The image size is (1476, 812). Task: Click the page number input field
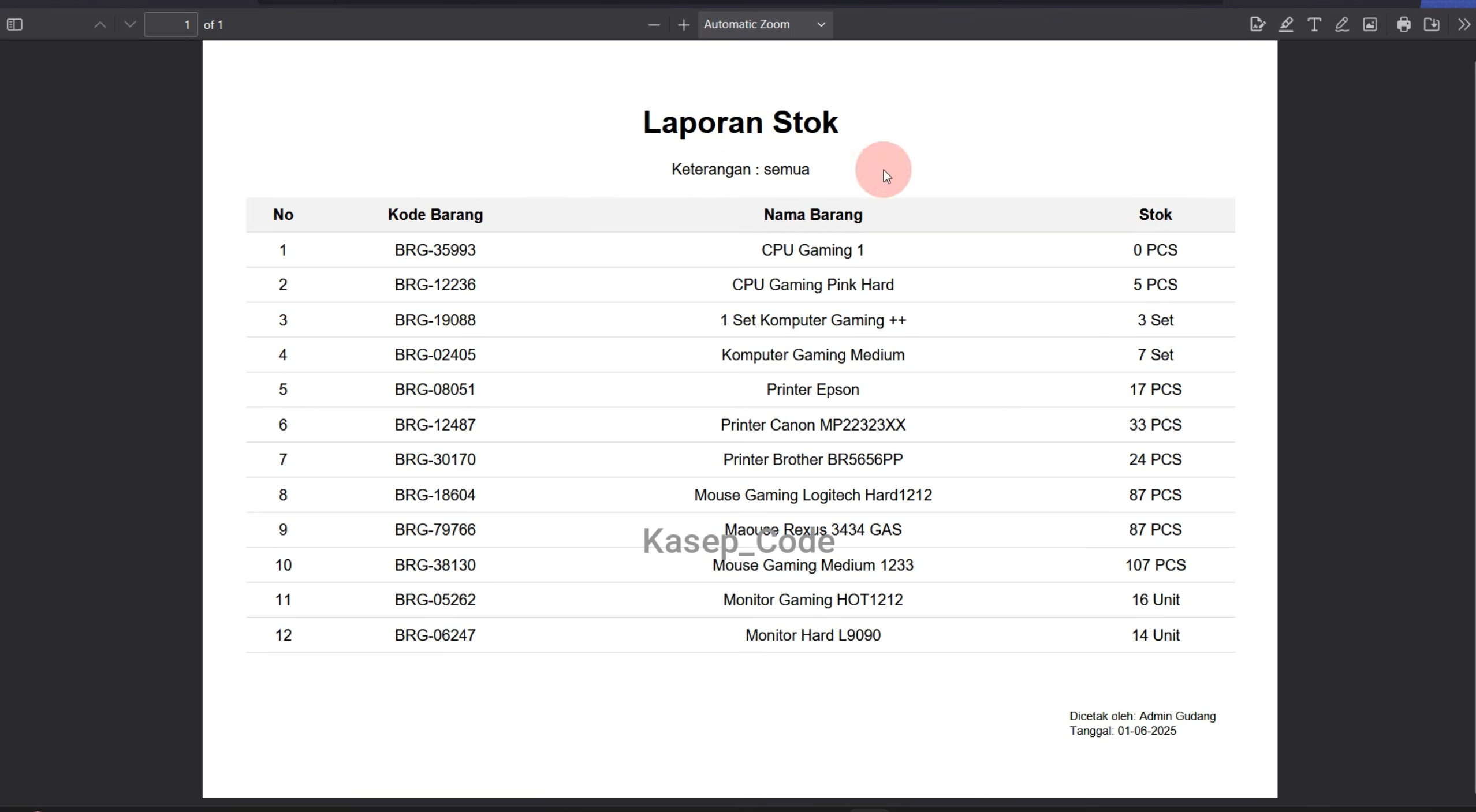pyautogui.click(x=171, y=25)
